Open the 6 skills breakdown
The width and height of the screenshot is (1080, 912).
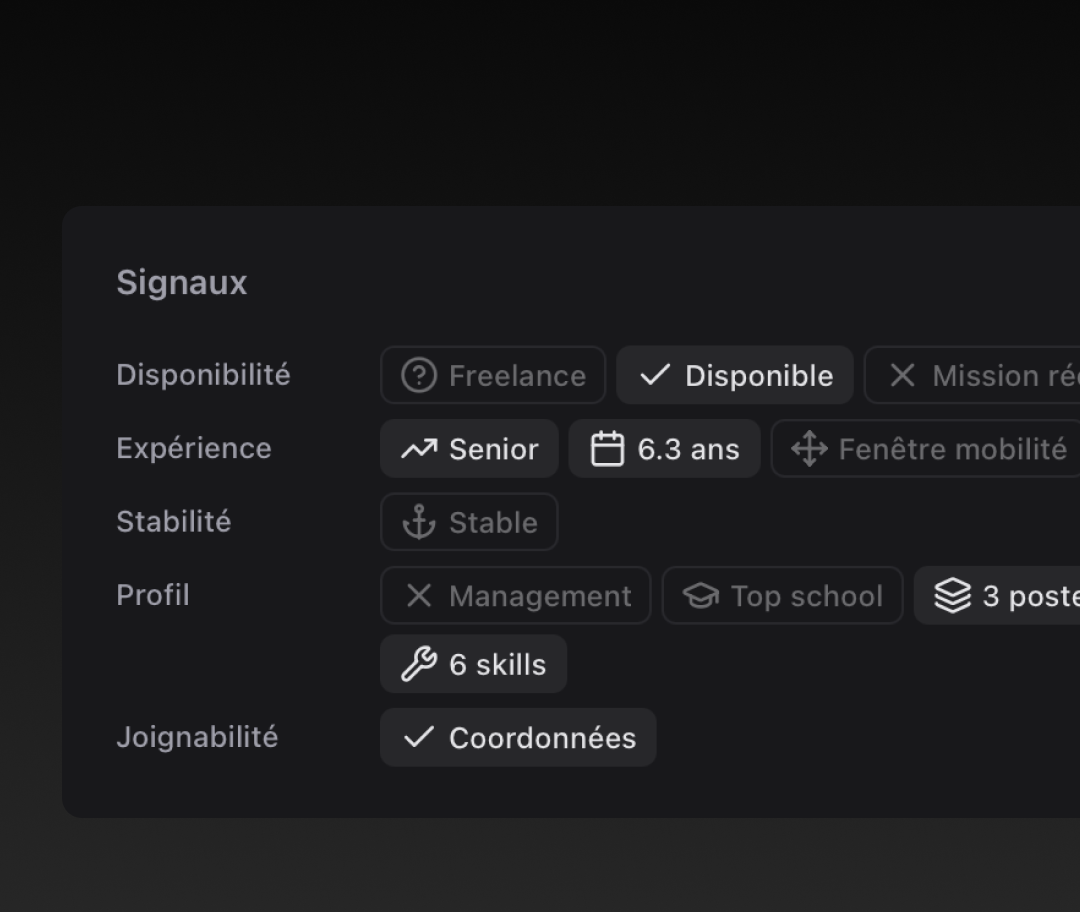(x=472, y=663)
